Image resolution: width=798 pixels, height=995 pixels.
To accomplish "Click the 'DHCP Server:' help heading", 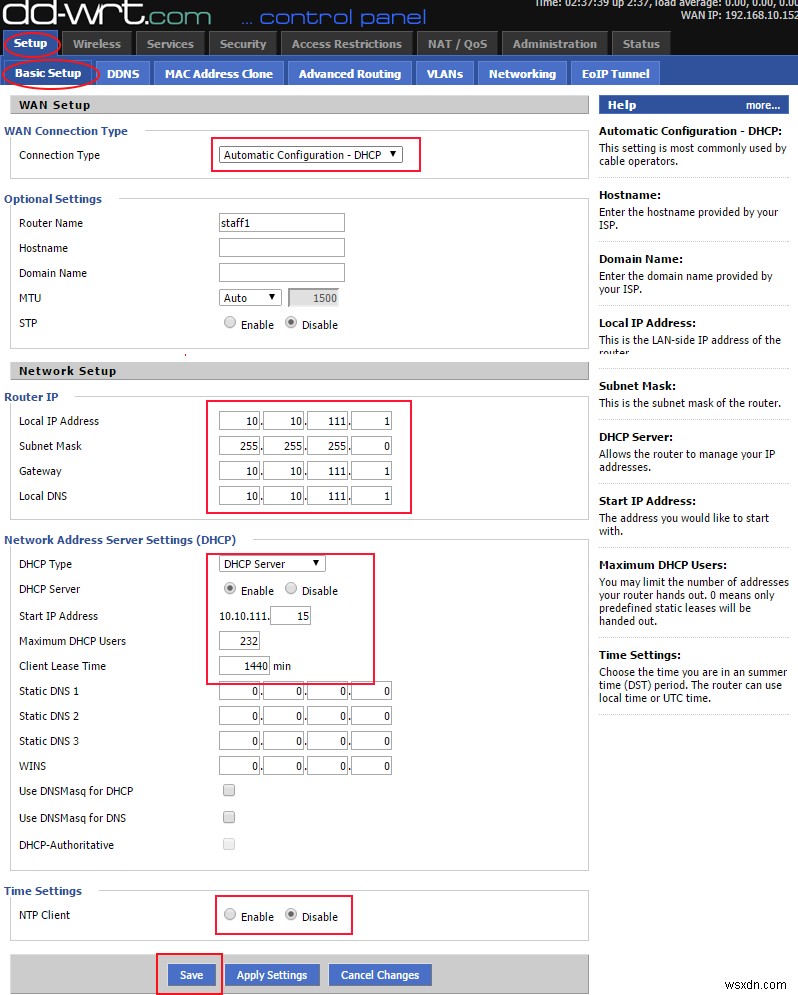I will tap(636, 437).
